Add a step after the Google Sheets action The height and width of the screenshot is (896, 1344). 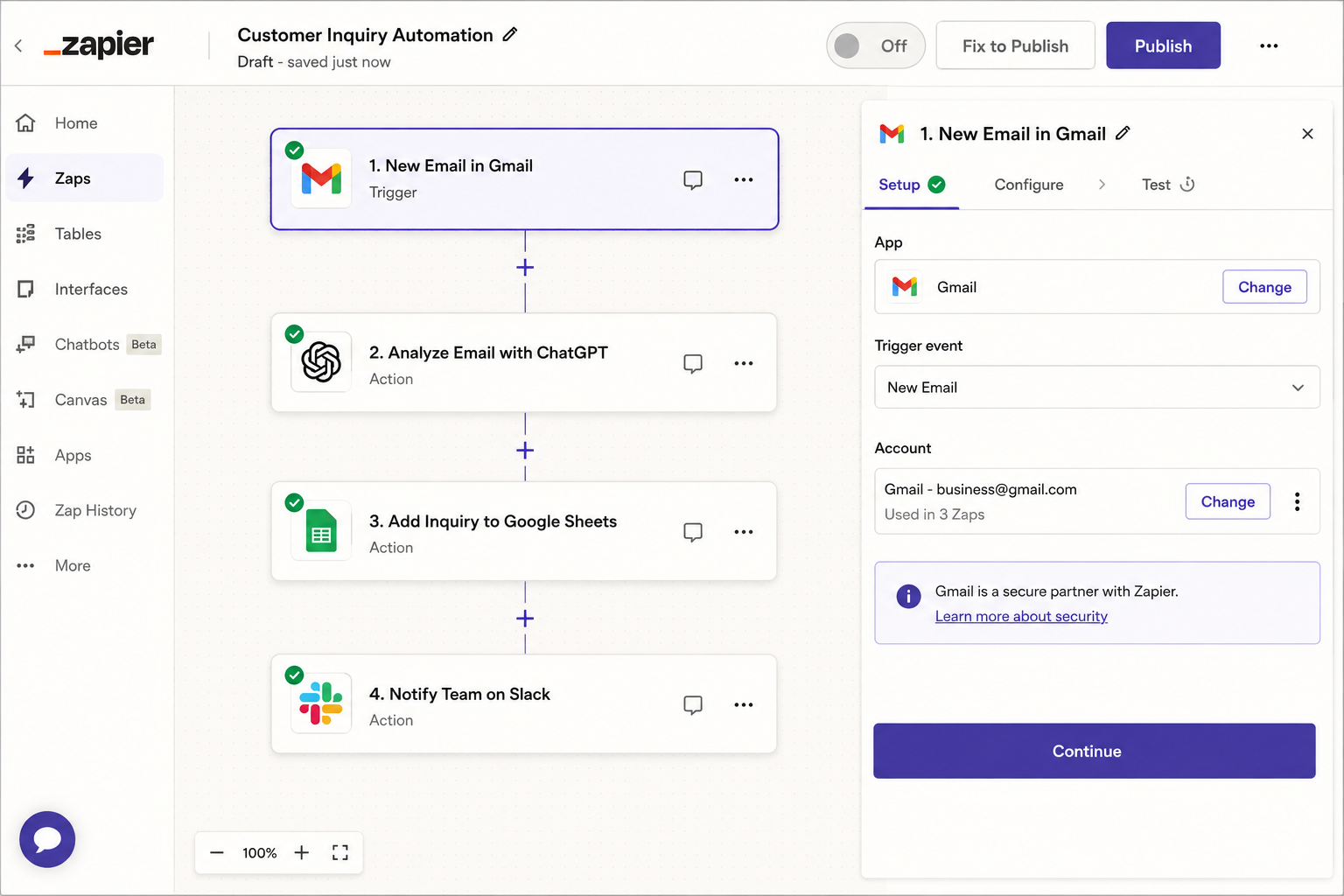point(525,619)
